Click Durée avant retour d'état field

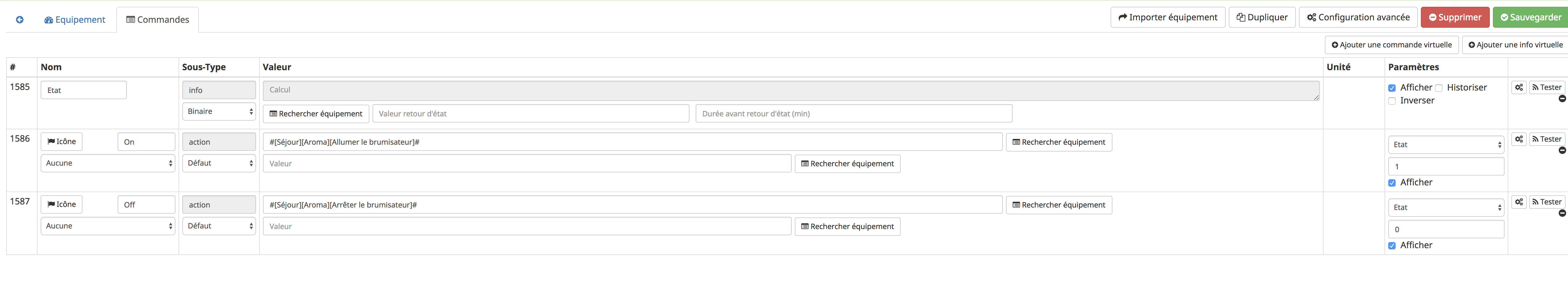click(853, 113)
